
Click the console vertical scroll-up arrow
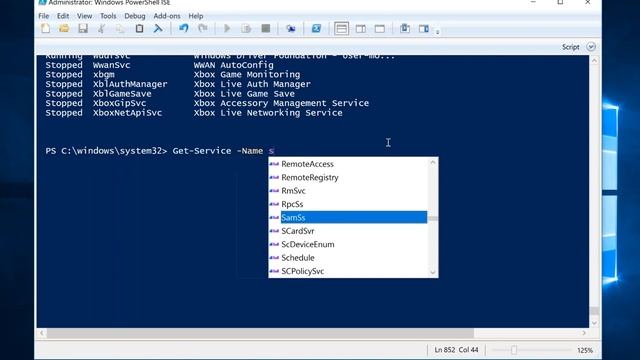594,61
